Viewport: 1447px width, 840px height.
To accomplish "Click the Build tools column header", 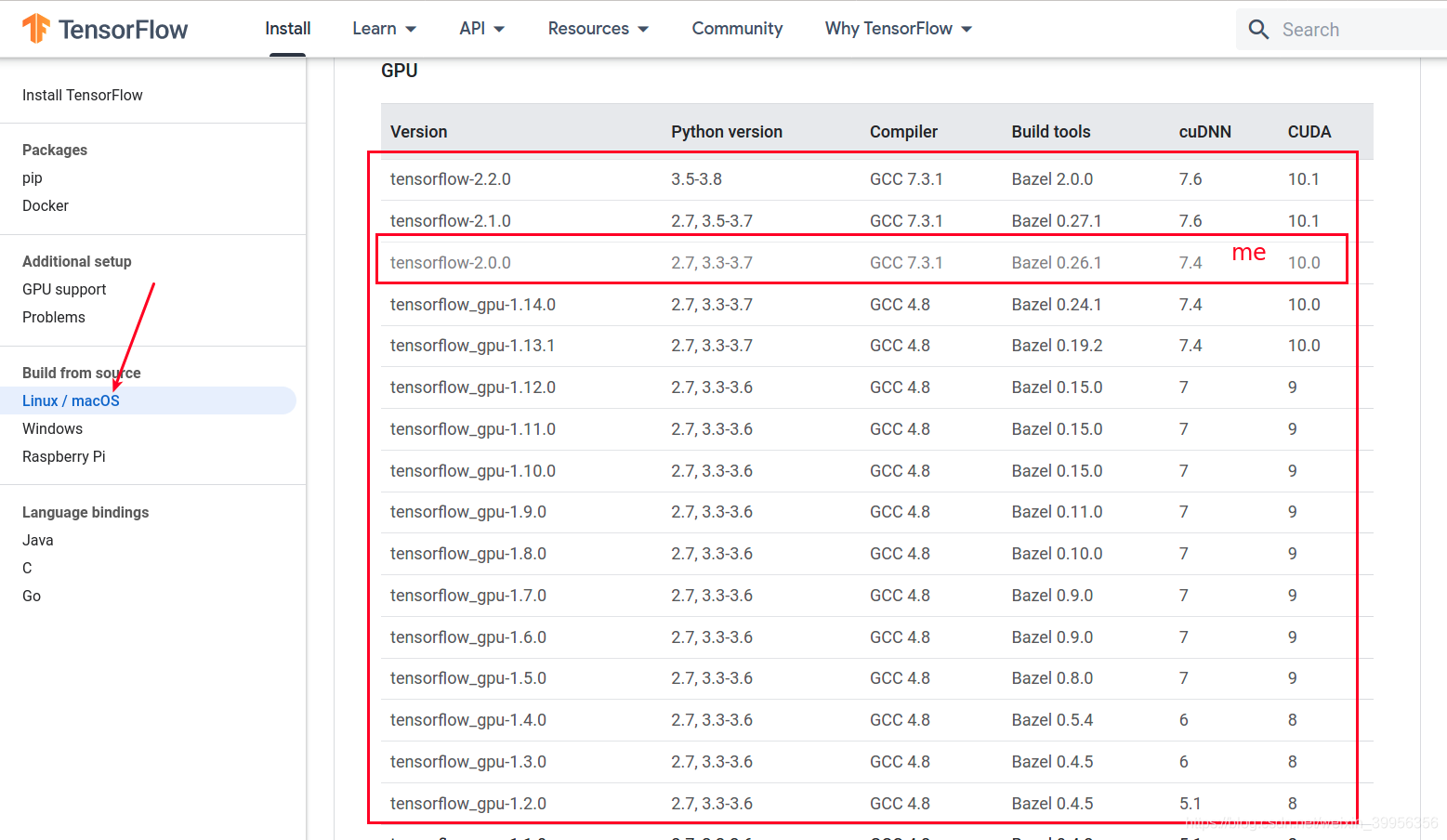I will tap(1051, 132).
